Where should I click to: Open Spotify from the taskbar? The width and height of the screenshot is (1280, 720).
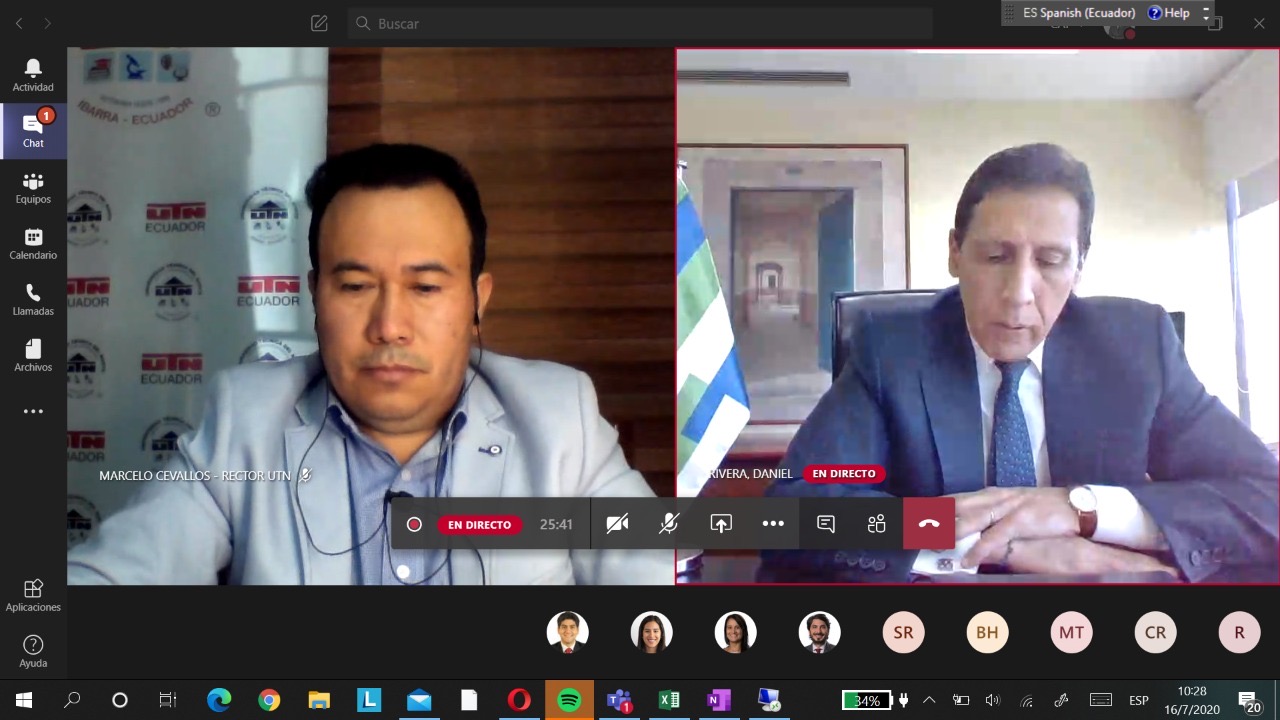point(569,700)
